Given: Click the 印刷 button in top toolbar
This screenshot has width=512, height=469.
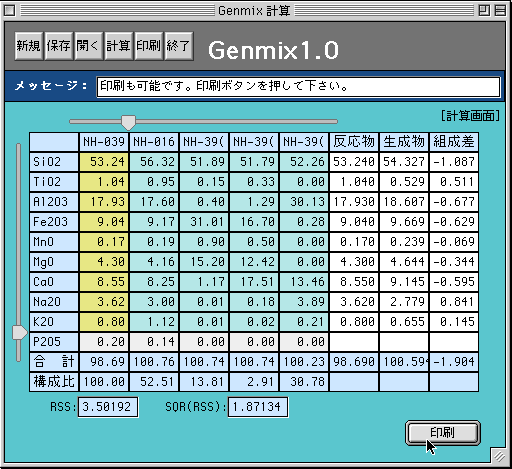Looking at the screenshot, I should point(149,46).
